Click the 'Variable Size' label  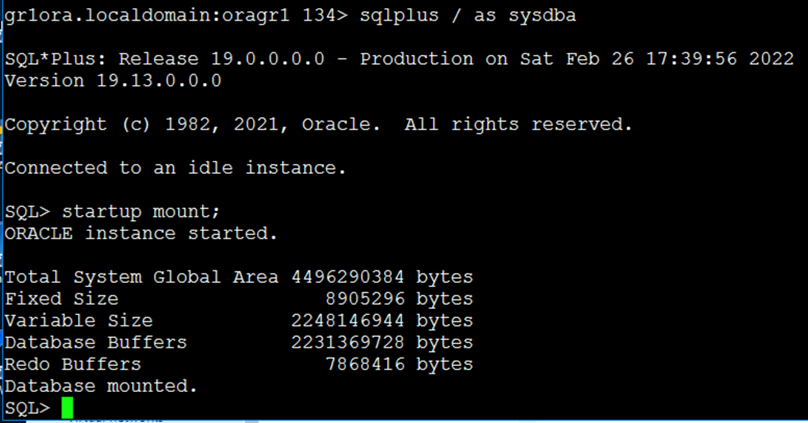pyautogui.click(x=79, y=321)
